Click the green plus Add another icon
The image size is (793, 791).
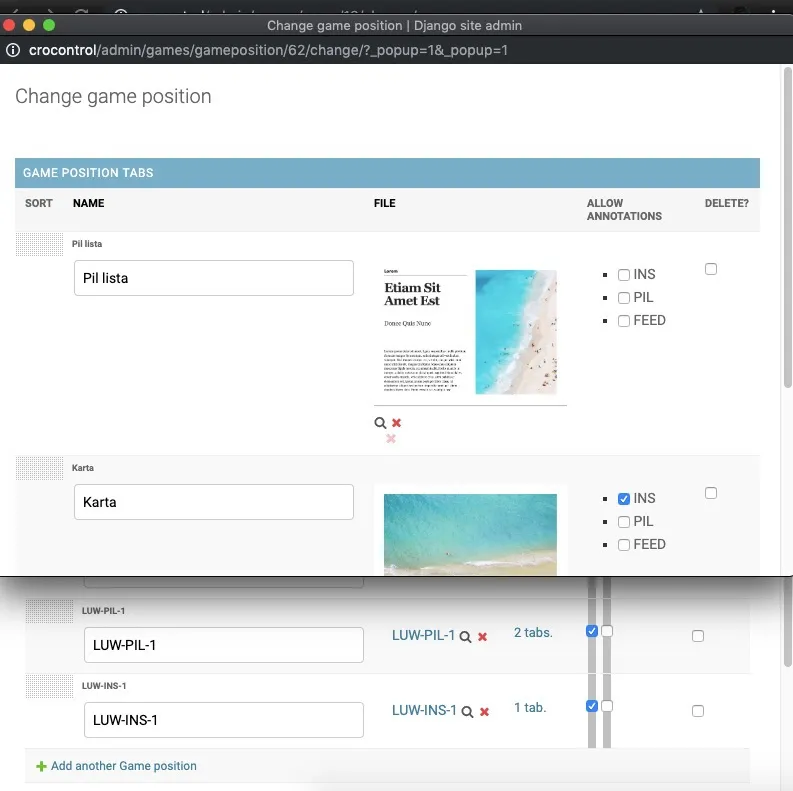[41, 766]
